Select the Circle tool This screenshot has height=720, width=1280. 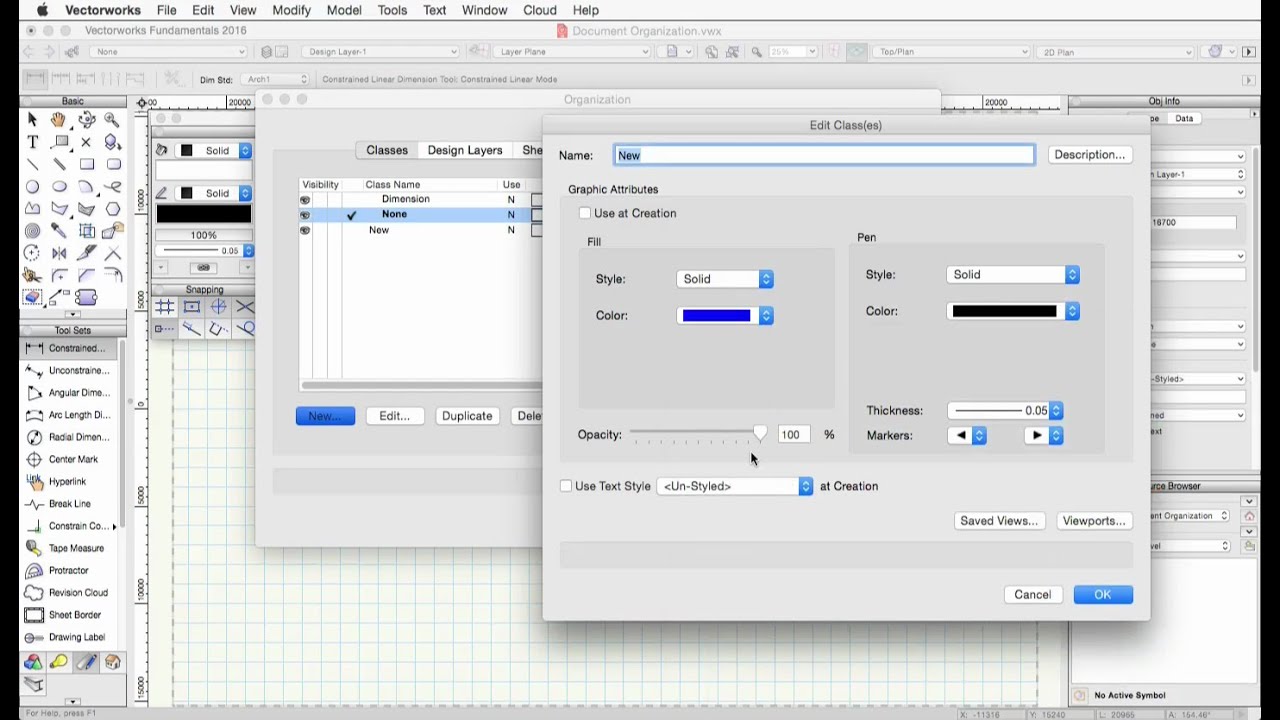tap(32, 186)
